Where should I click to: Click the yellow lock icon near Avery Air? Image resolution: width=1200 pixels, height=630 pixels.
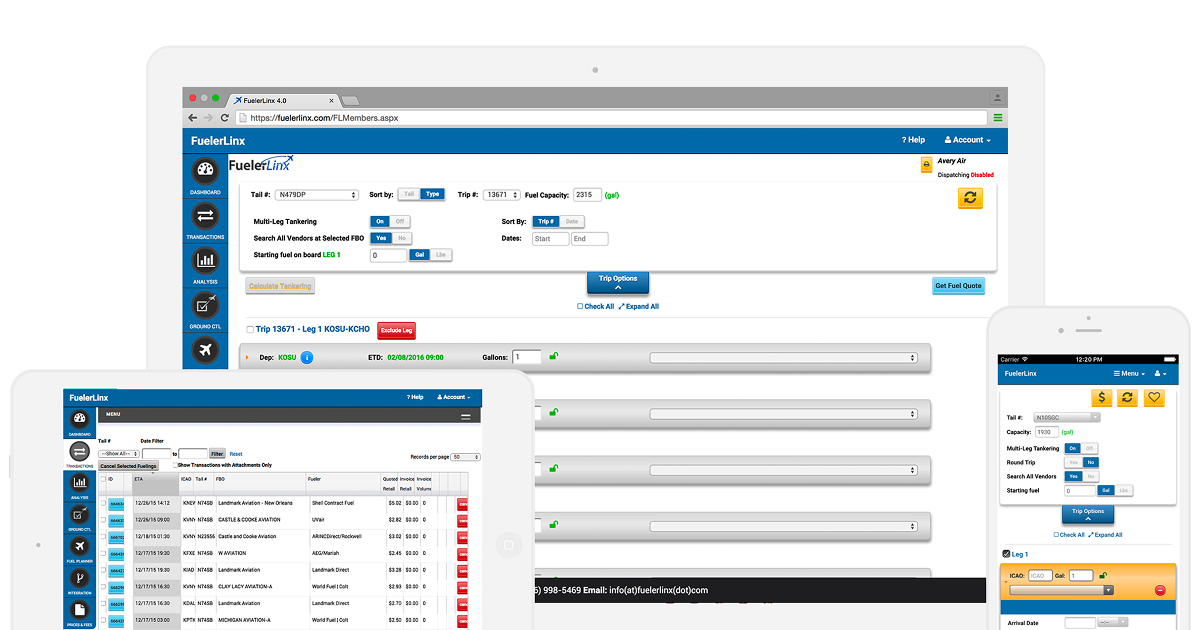926,165
